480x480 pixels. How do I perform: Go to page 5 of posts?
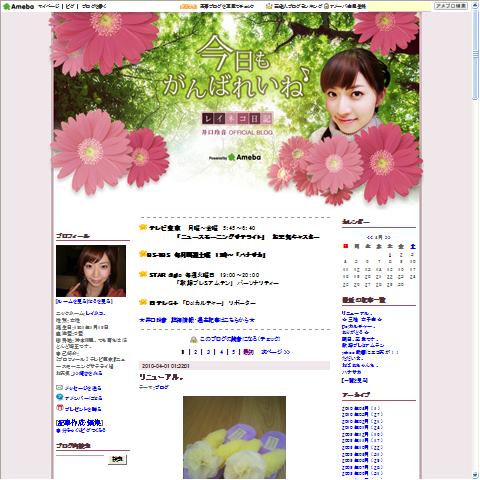click(234, 352)
